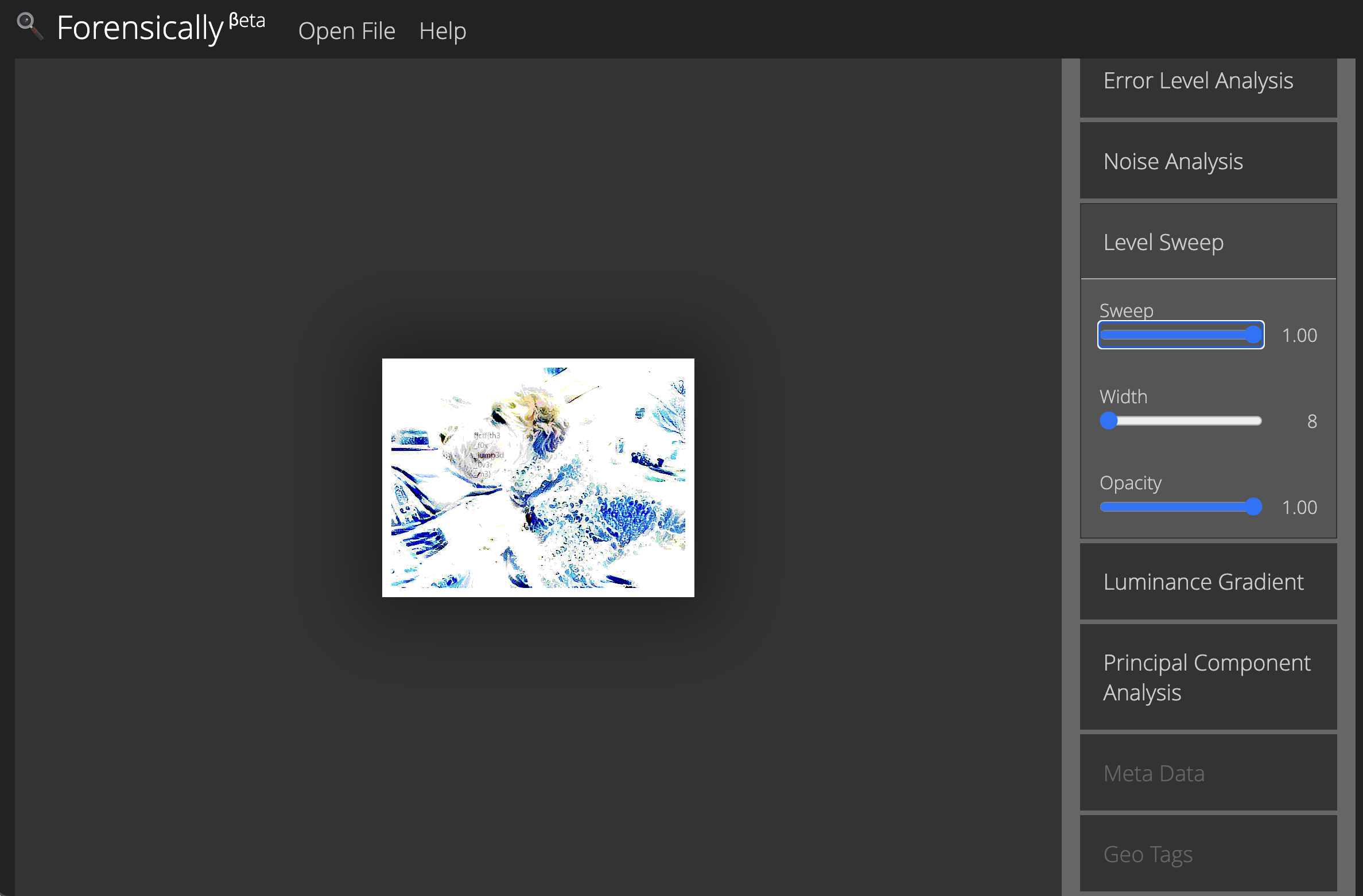
Task: Click the Forensically magnifier logo icon
Action: point(29,26)
